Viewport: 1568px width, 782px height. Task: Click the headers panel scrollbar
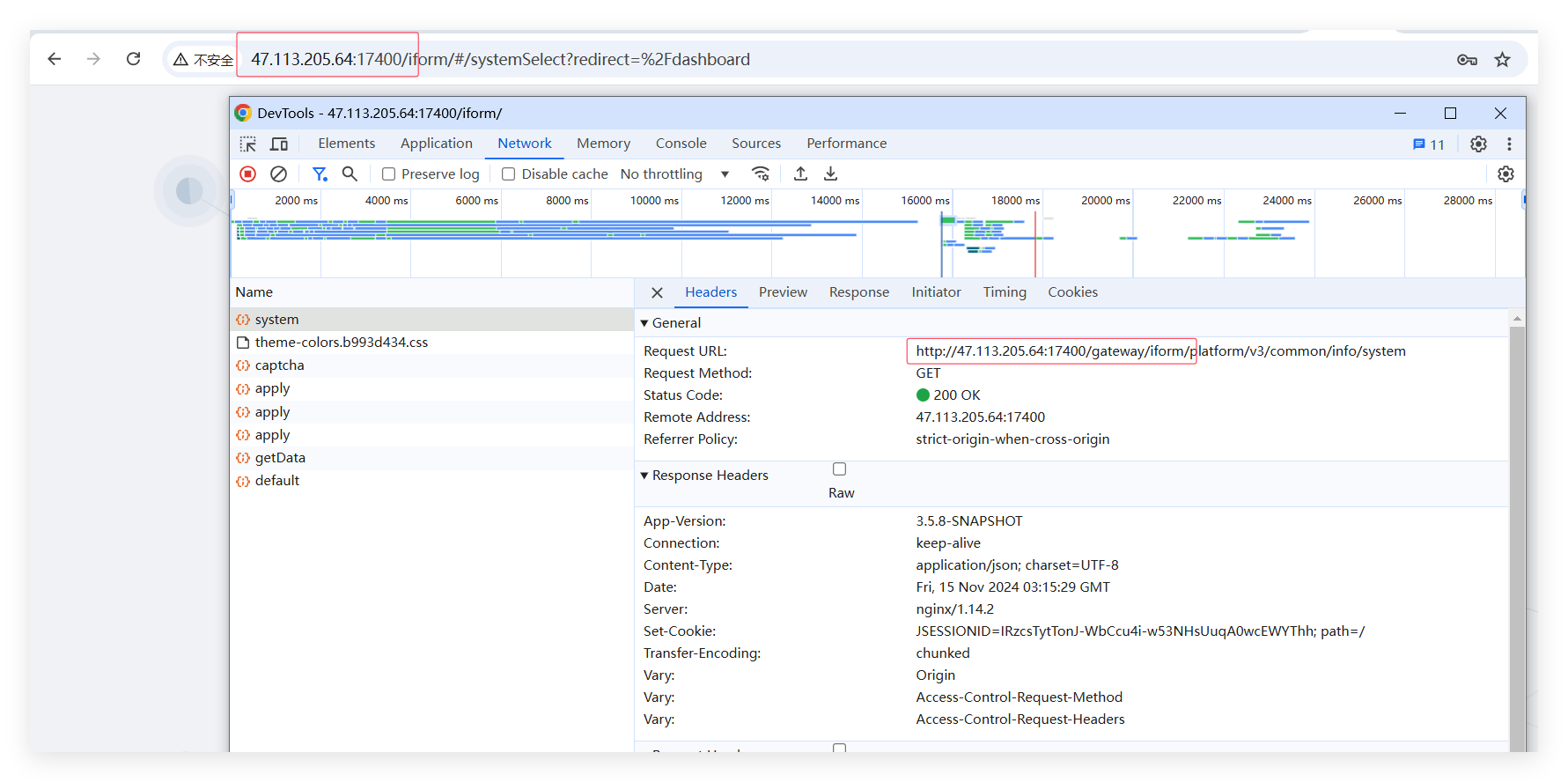pos(1516,528)
